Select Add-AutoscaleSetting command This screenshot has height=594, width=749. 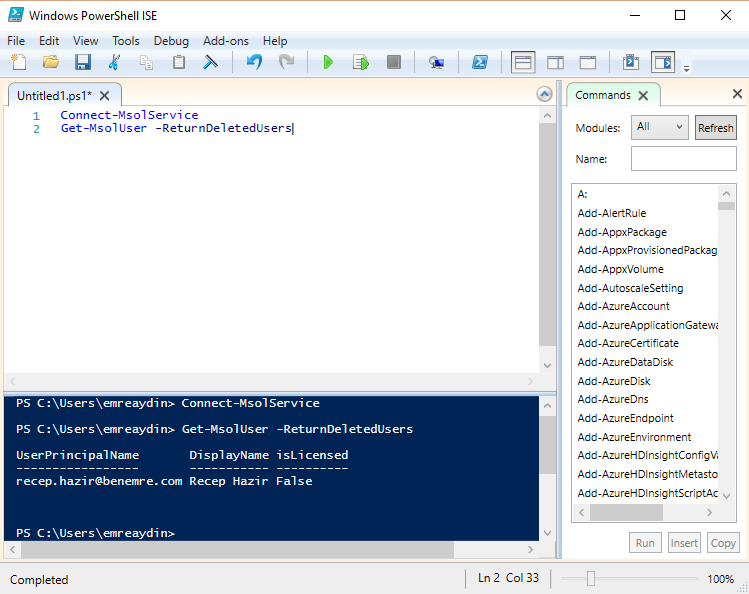pyautogui.click(x=630, y=288)
